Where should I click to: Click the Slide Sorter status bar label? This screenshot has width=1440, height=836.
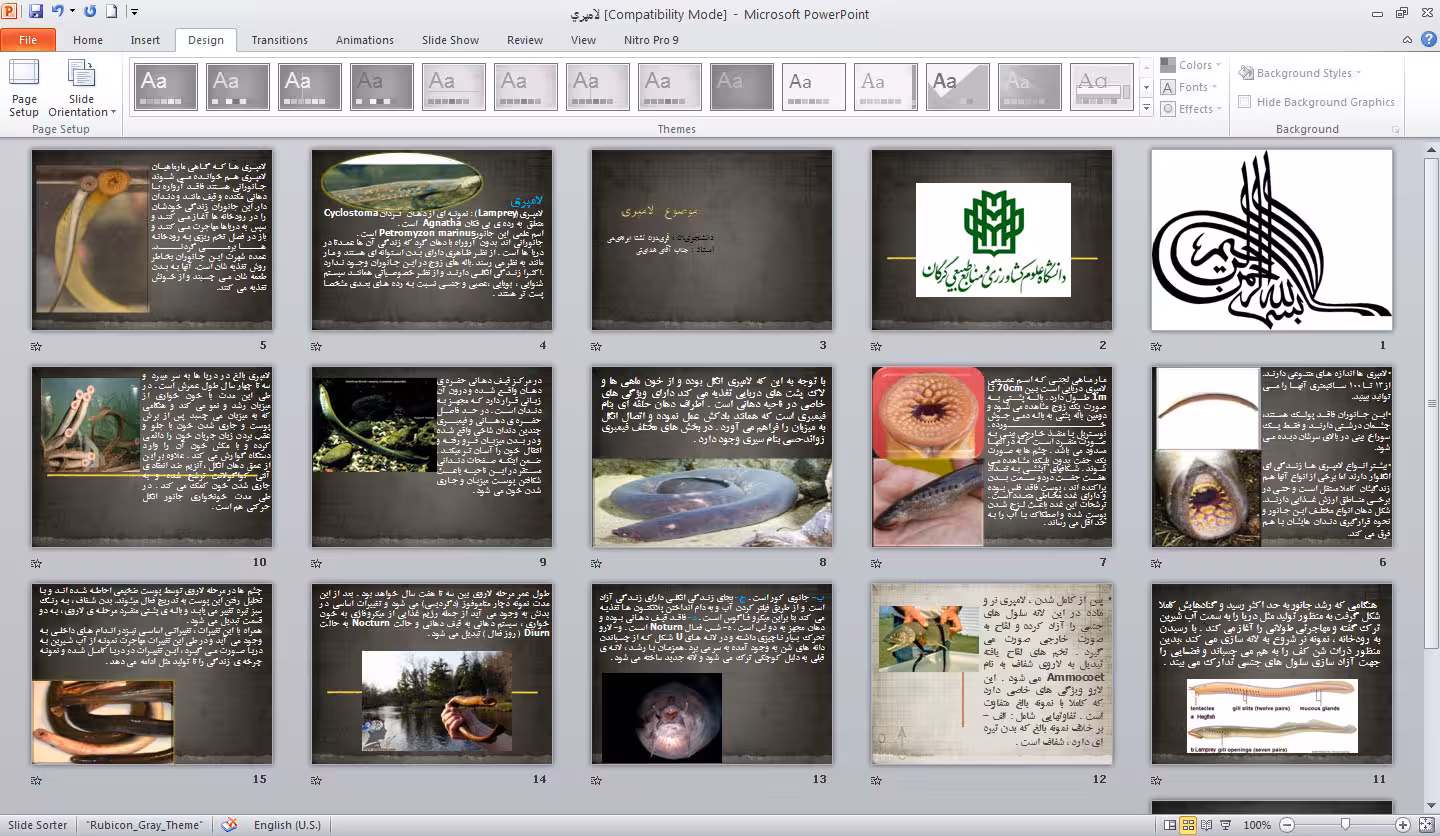[38, 825]
